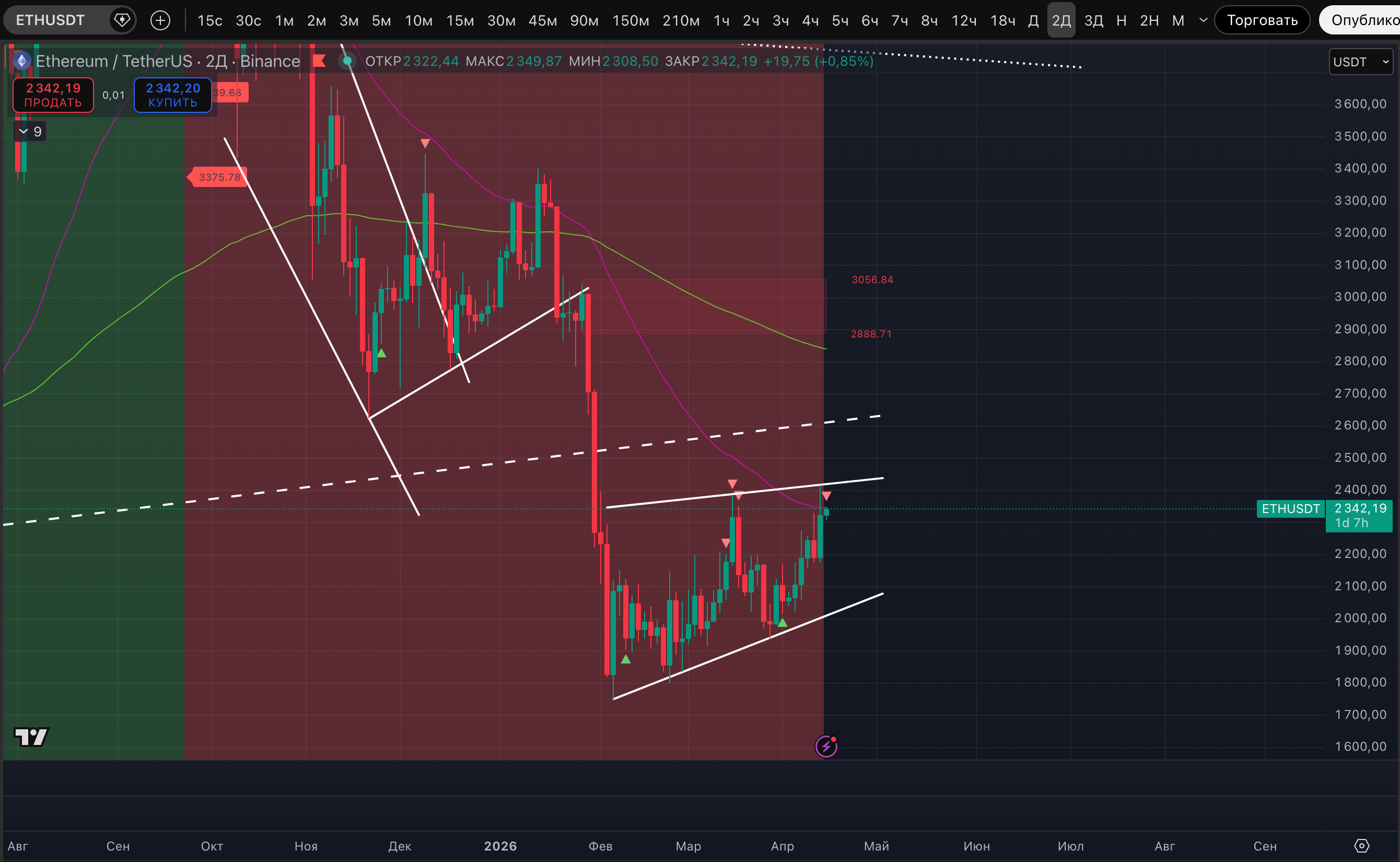Image resolution: width=1400 pixels, height=862 pixels.
Task: Click the red flag icon next to Binance
Action: 319,61
